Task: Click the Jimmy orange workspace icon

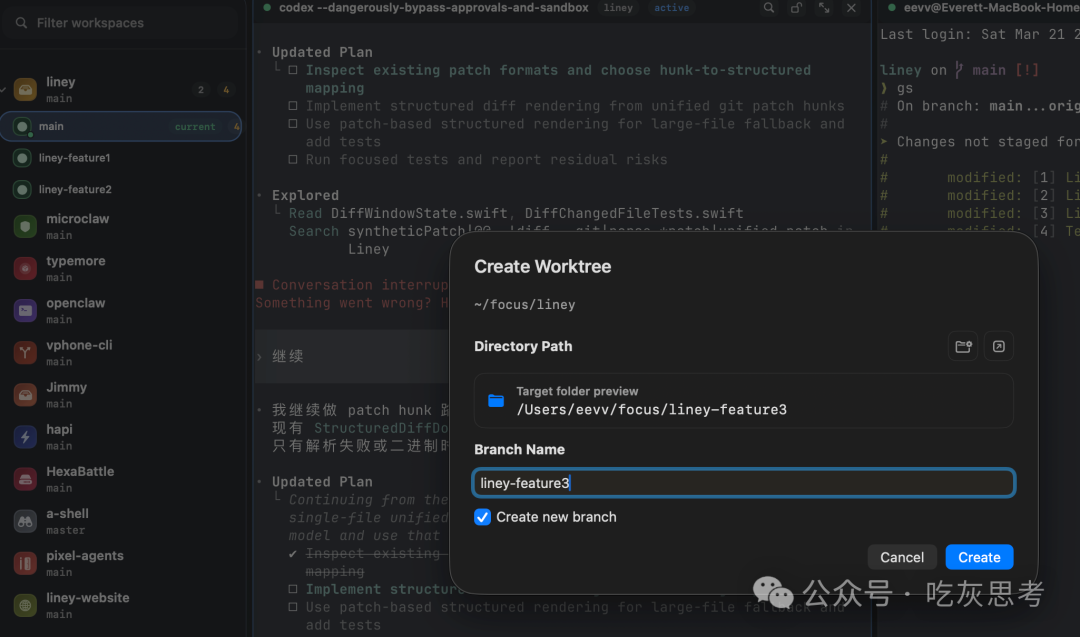Action: tap(25, 395)
